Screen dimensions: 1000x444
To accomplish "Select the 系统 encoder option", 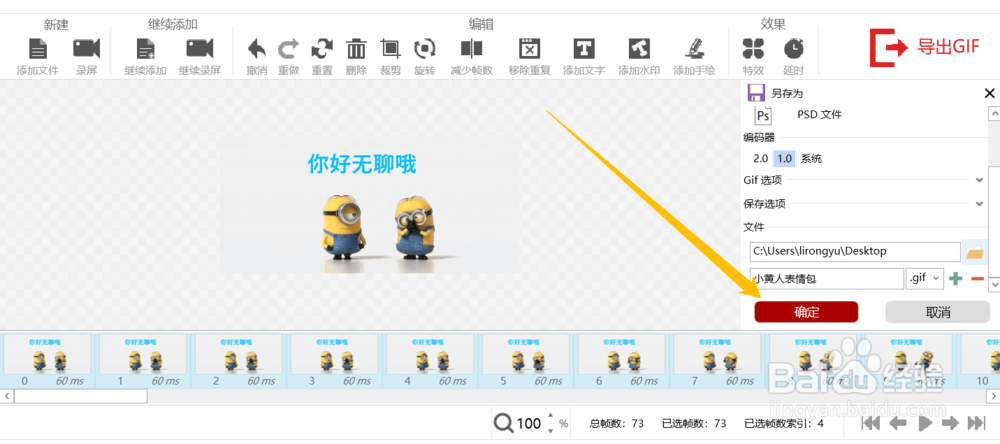I will [811, 159].
